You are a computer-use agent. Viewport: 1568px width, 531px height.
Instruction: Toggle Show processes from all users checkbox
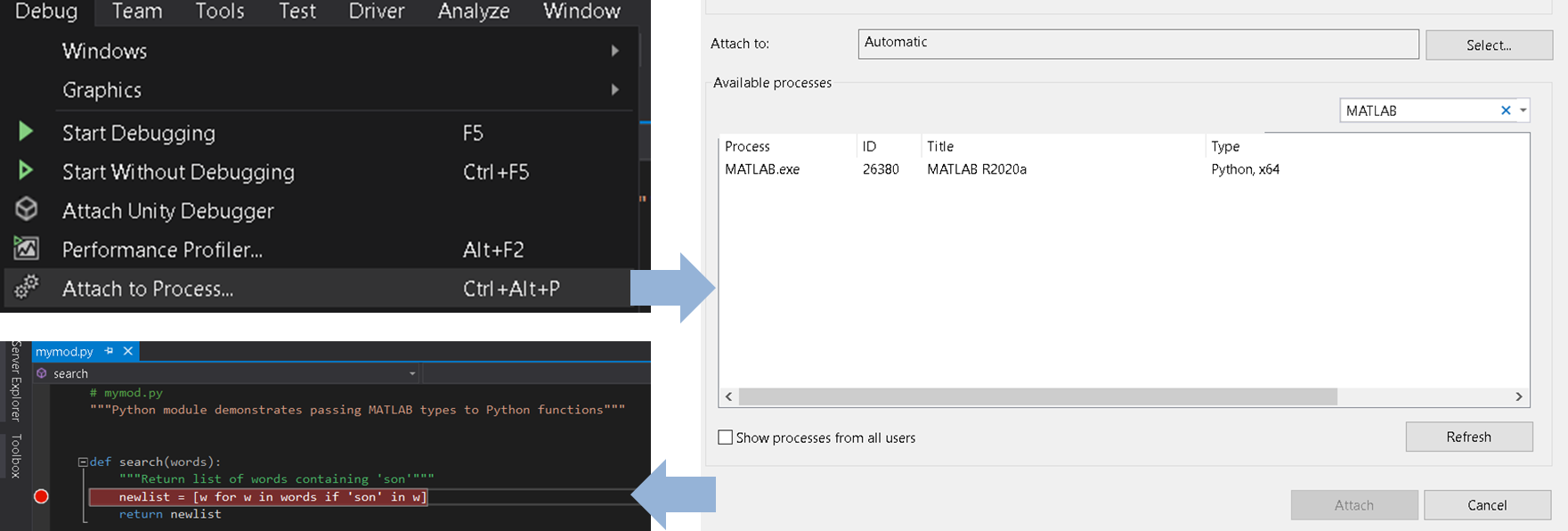click(726, 437)
